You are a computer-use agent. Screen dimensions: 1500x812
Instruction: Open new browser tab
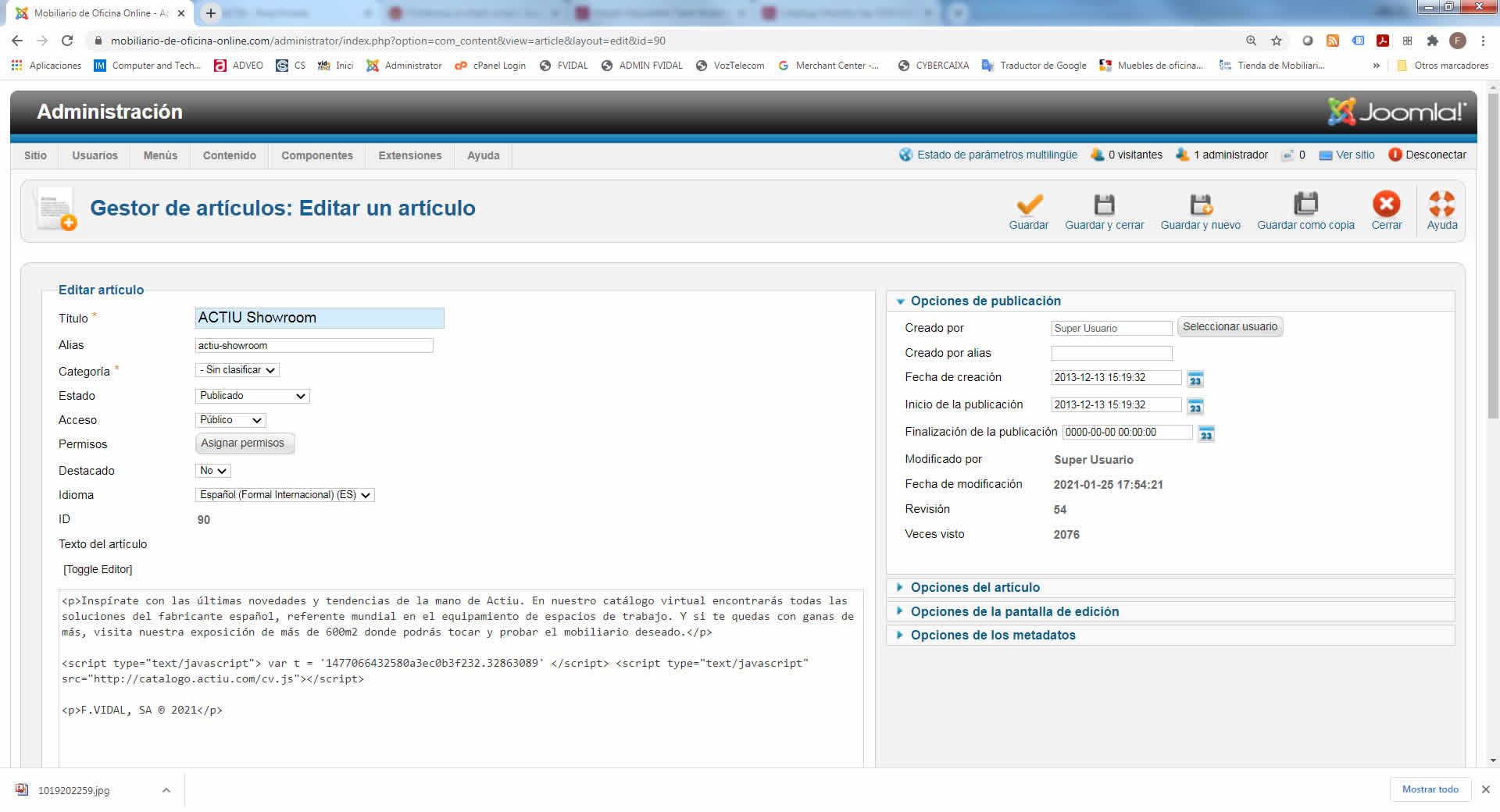point(210,13)
